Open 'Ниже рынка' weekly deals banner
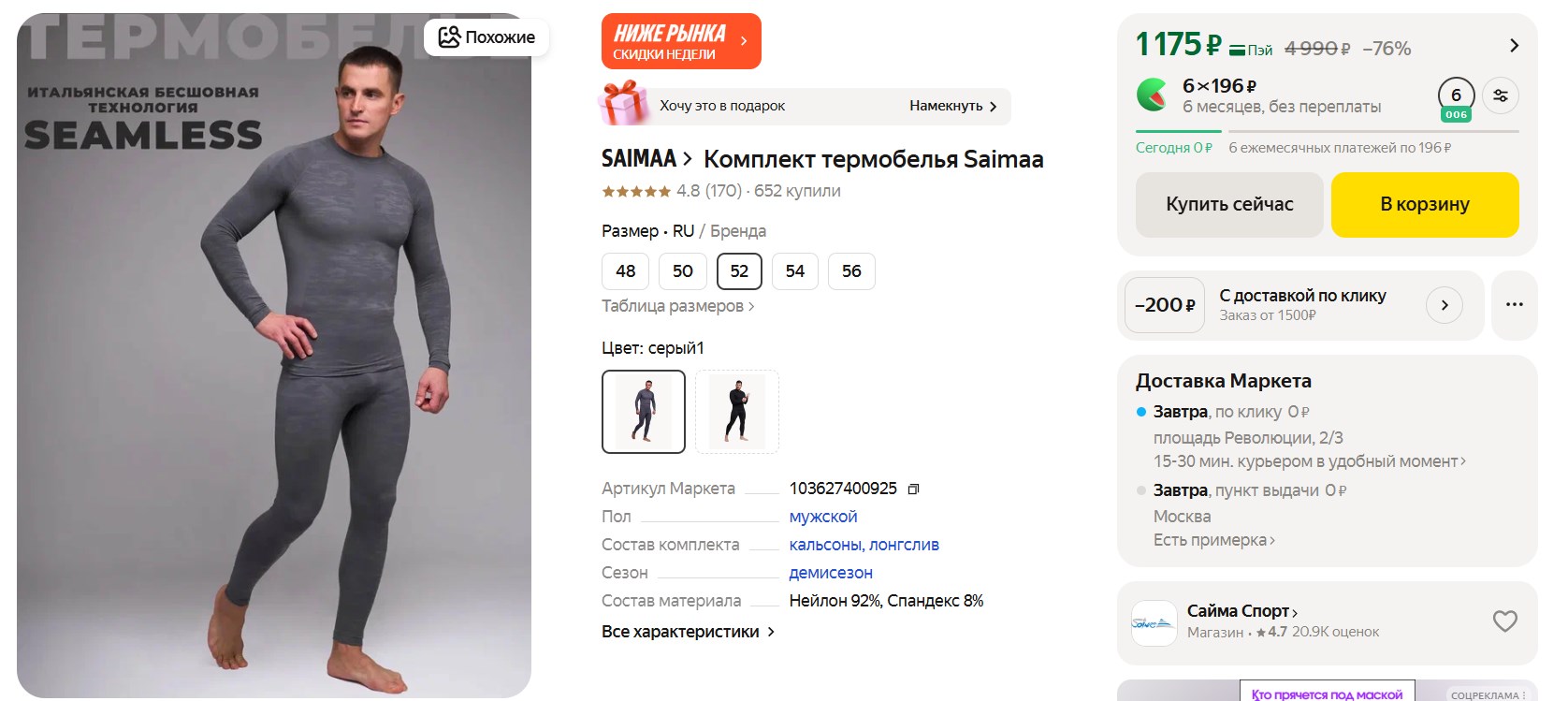The image size is (1568, 701). click(x=681, y=41)
